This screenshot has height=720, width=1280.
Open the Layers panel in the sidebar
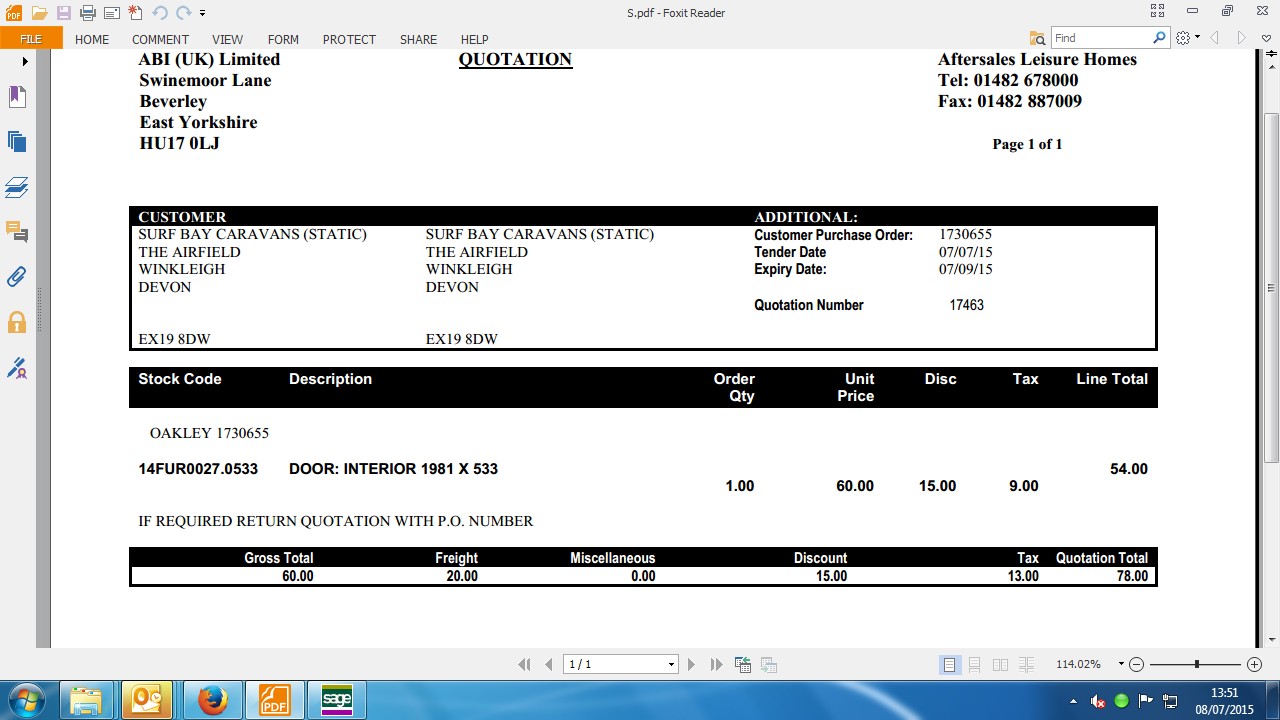(17, 187)
